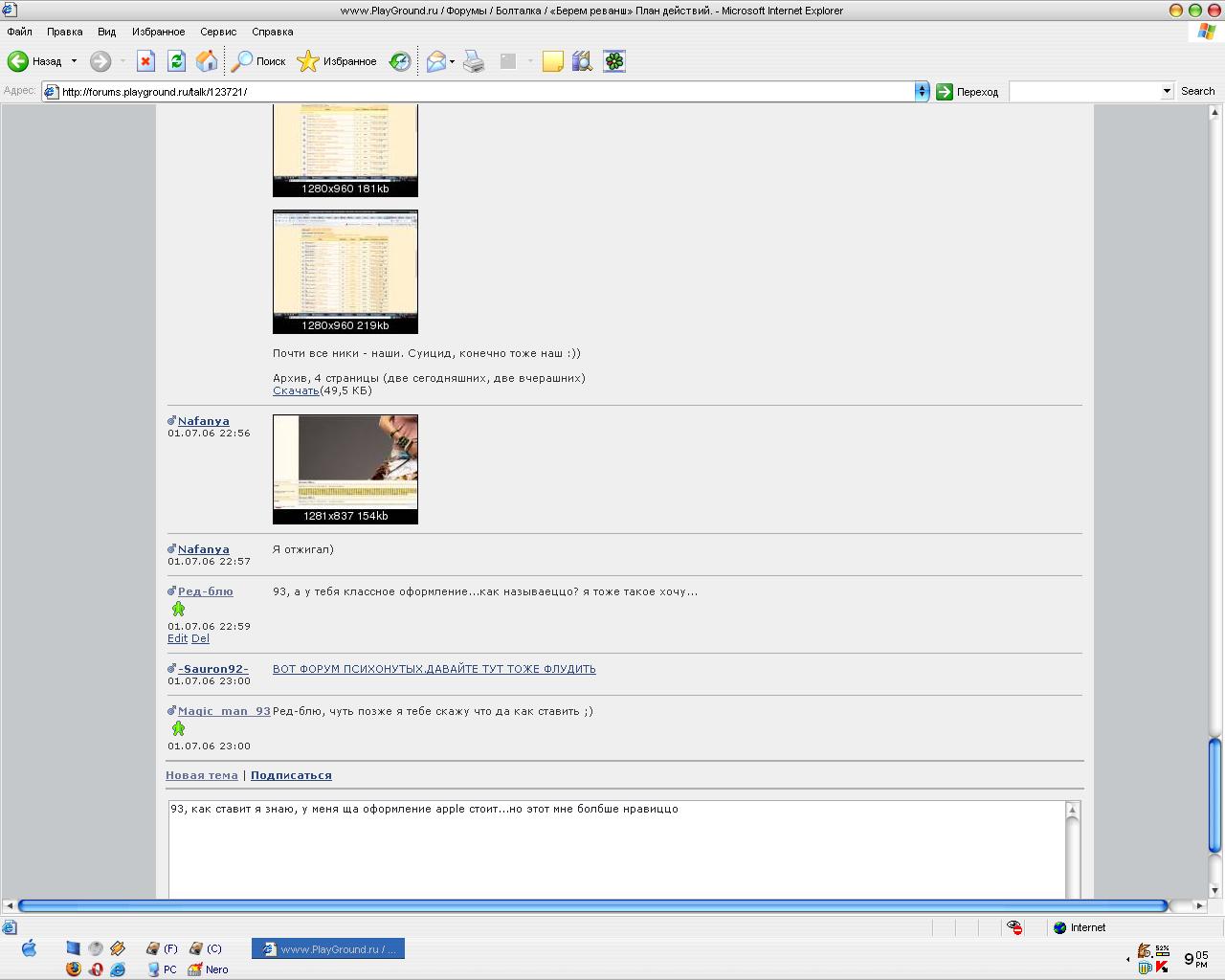Launch Firefox from the quick launch bar
The image size is (1225, 980).
(74, 969)
